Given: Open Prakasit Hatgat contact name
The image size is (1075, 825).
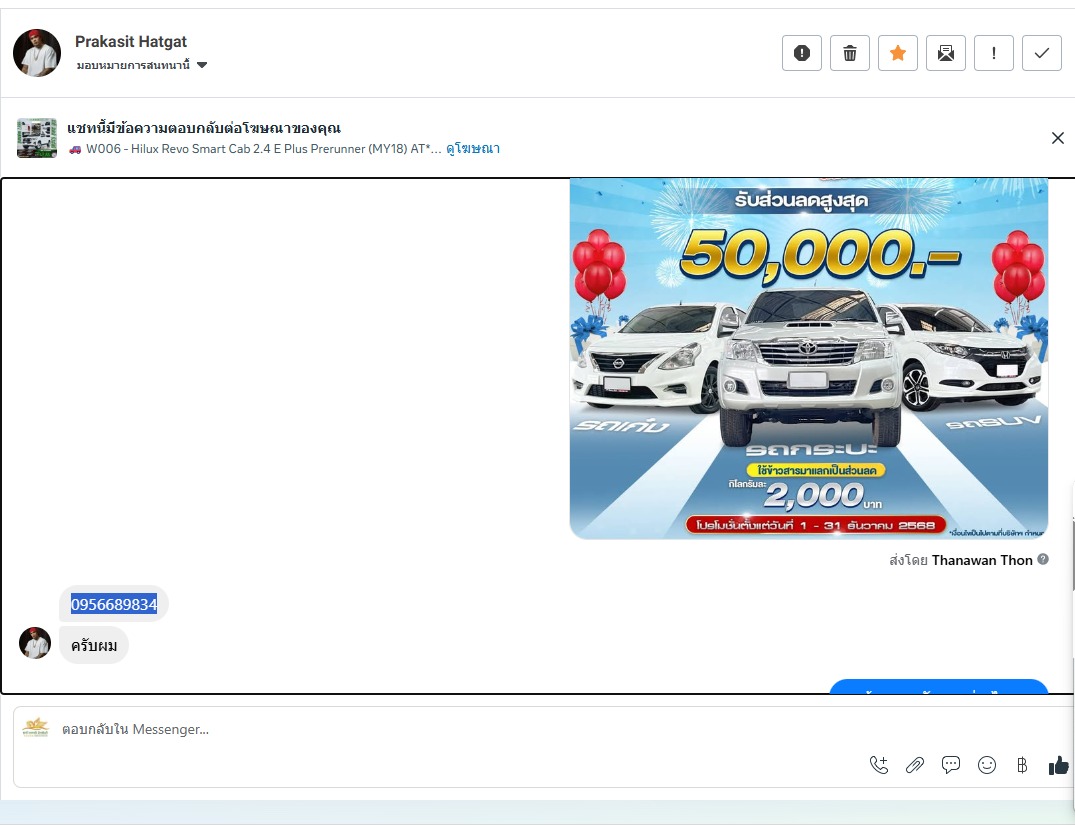Looking at the screenshot, I should pyautogui.click(x=131, y=42).
